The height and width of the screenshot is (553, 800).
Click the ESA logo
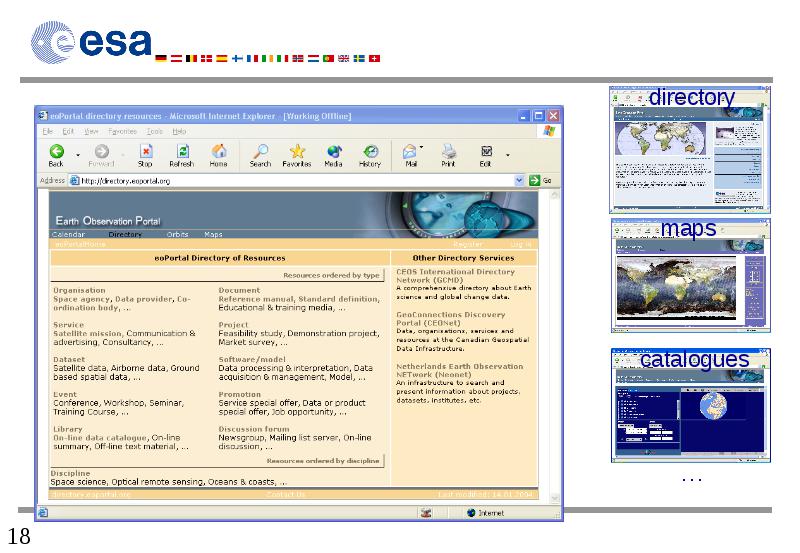92,42
